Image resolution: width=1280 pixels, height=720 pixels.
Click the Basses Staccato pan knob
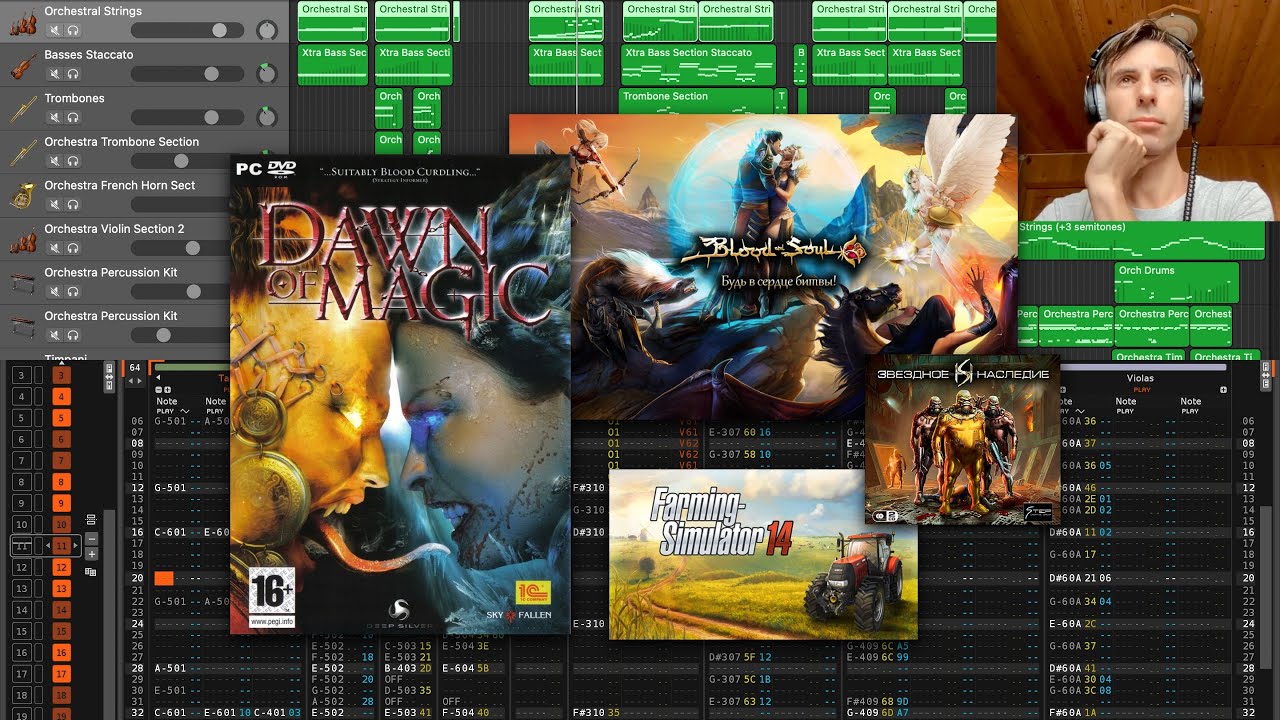click(266, 73)
